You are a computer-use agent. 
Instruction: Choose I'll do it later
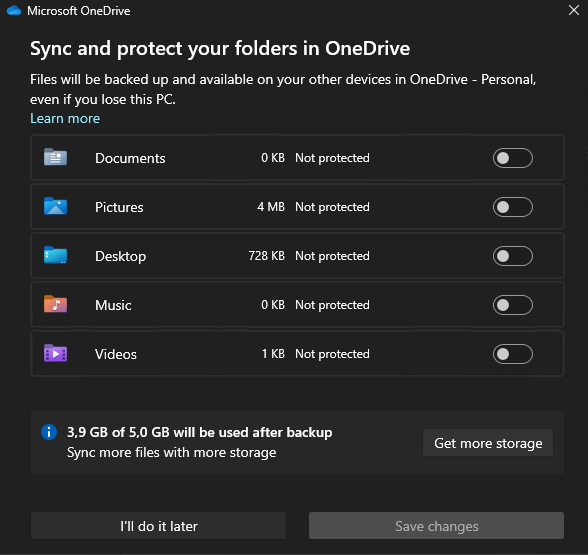point(158,526)
